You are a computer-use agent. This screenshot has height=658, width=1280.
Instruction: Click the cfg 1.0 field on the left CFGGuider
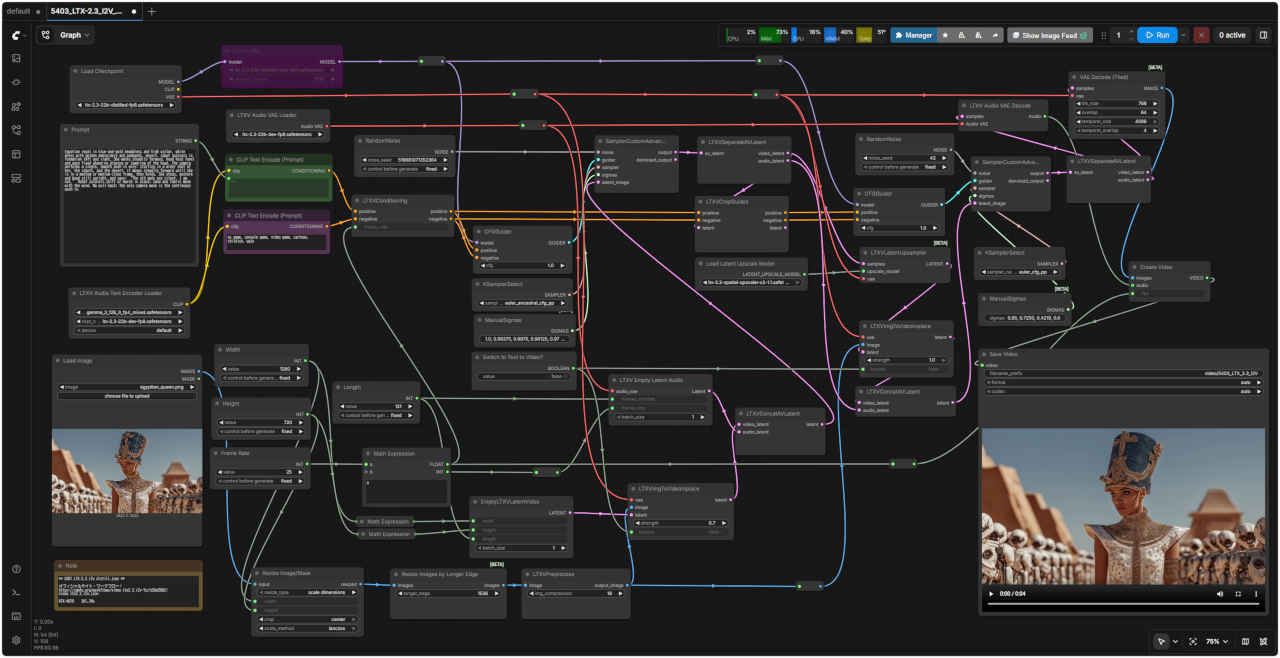522,265
